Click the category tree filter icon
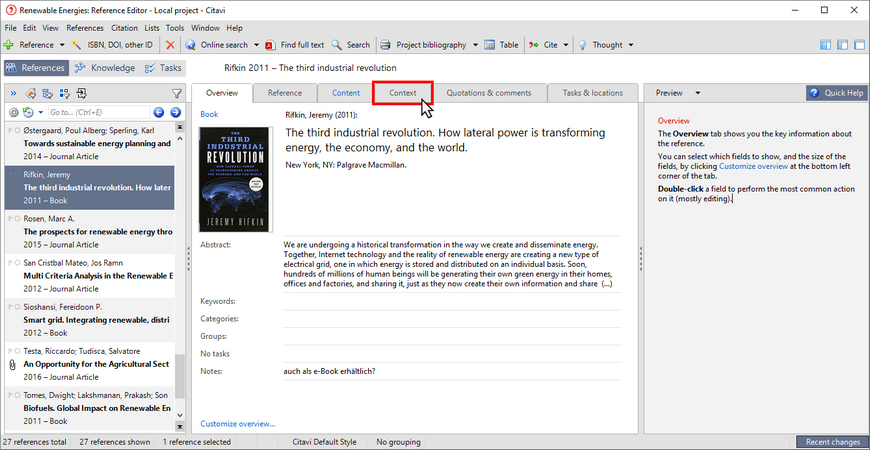 (48, 93)
